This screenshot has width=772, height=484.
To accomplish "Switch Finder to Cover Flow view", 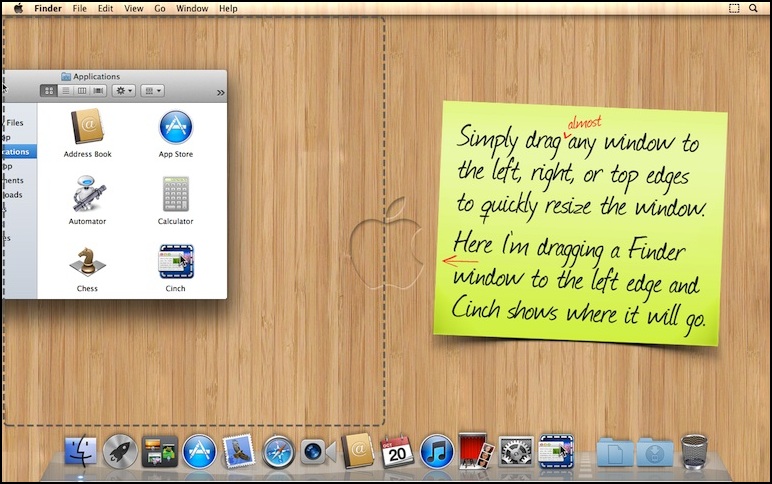I will [98, 91].
